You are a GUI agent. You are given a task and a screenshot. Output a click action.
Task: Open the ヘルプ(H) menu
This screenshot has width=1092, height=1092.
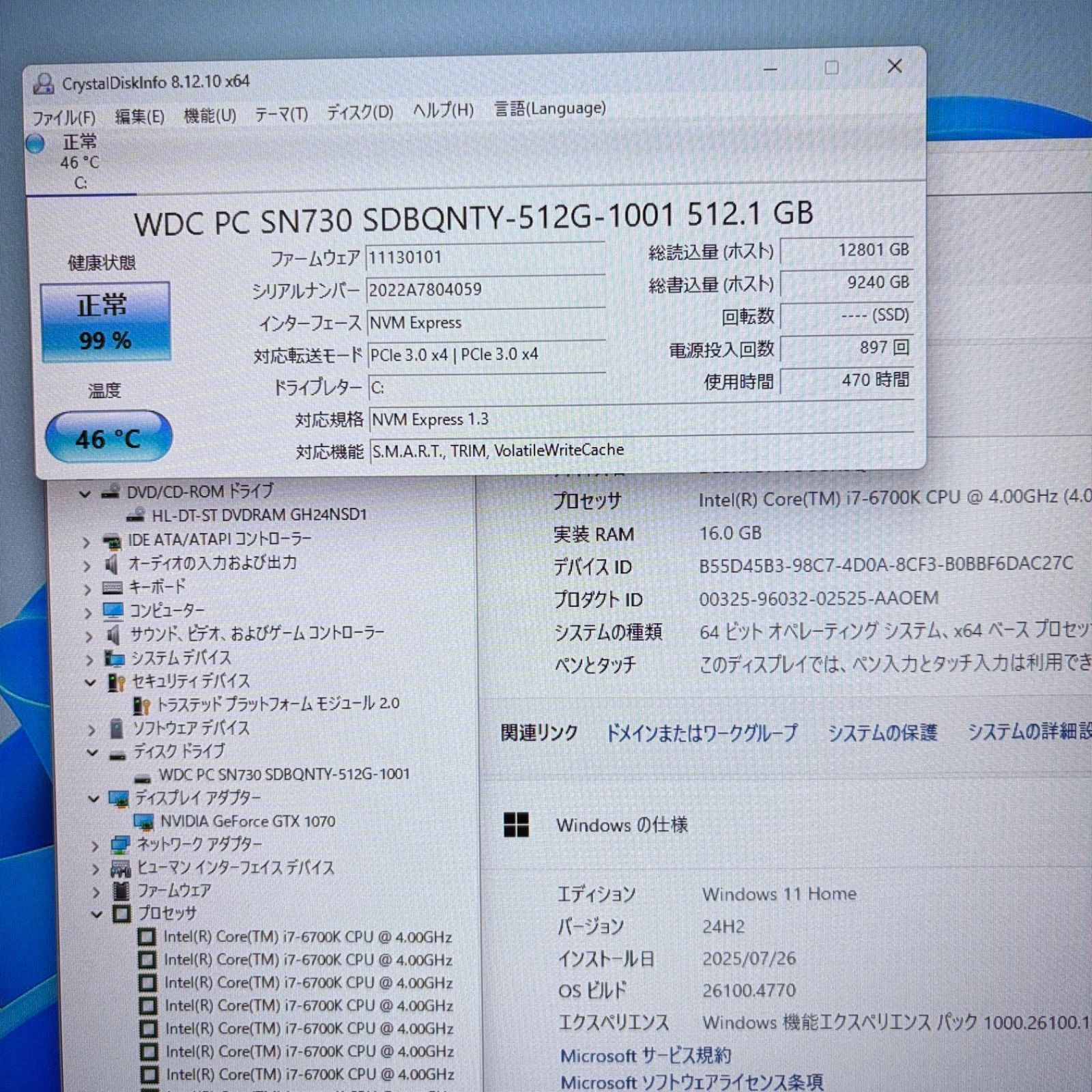coord(443,110)
